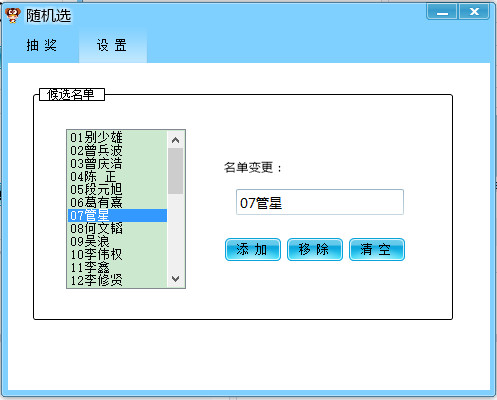This screenshot has width=497, height=400.
Task: Minimize the 随机选 window
Action: point(442,12)
